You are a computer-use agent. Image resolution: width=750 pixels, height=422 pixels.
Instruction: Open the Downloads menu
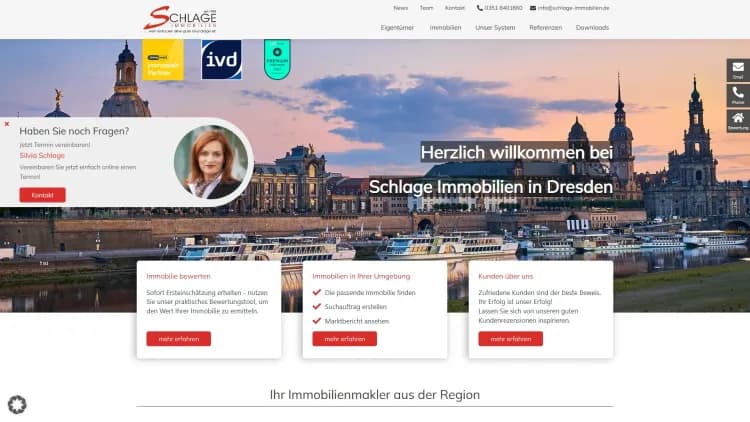click(x=593, y=28)
